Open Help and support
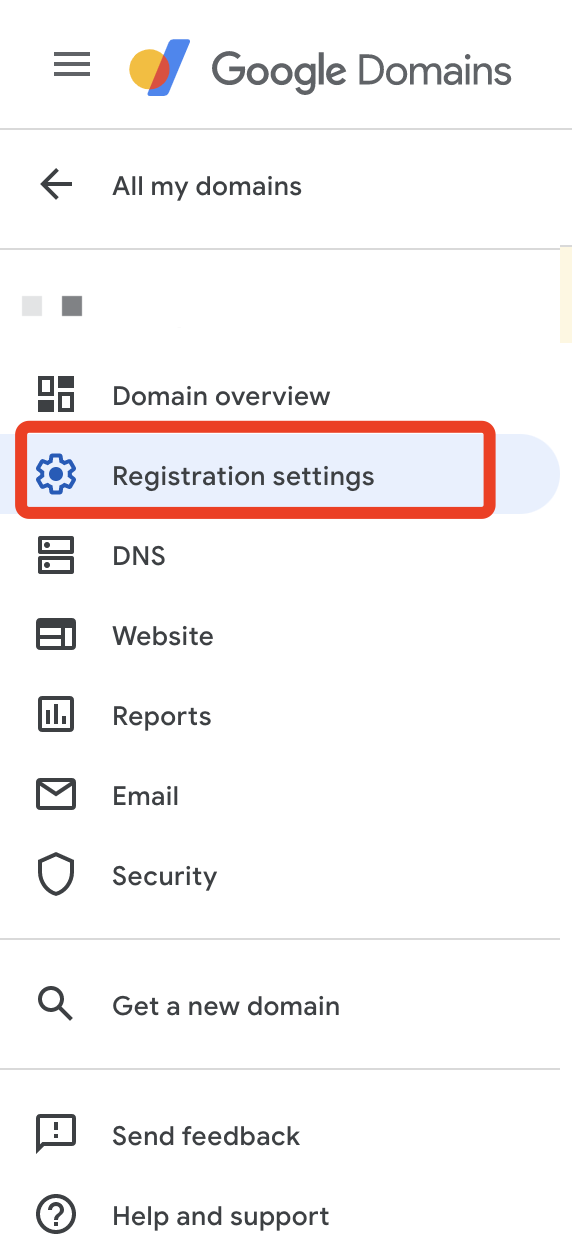This screenshot has height=1248, width=572. (x=221, y=1217)
